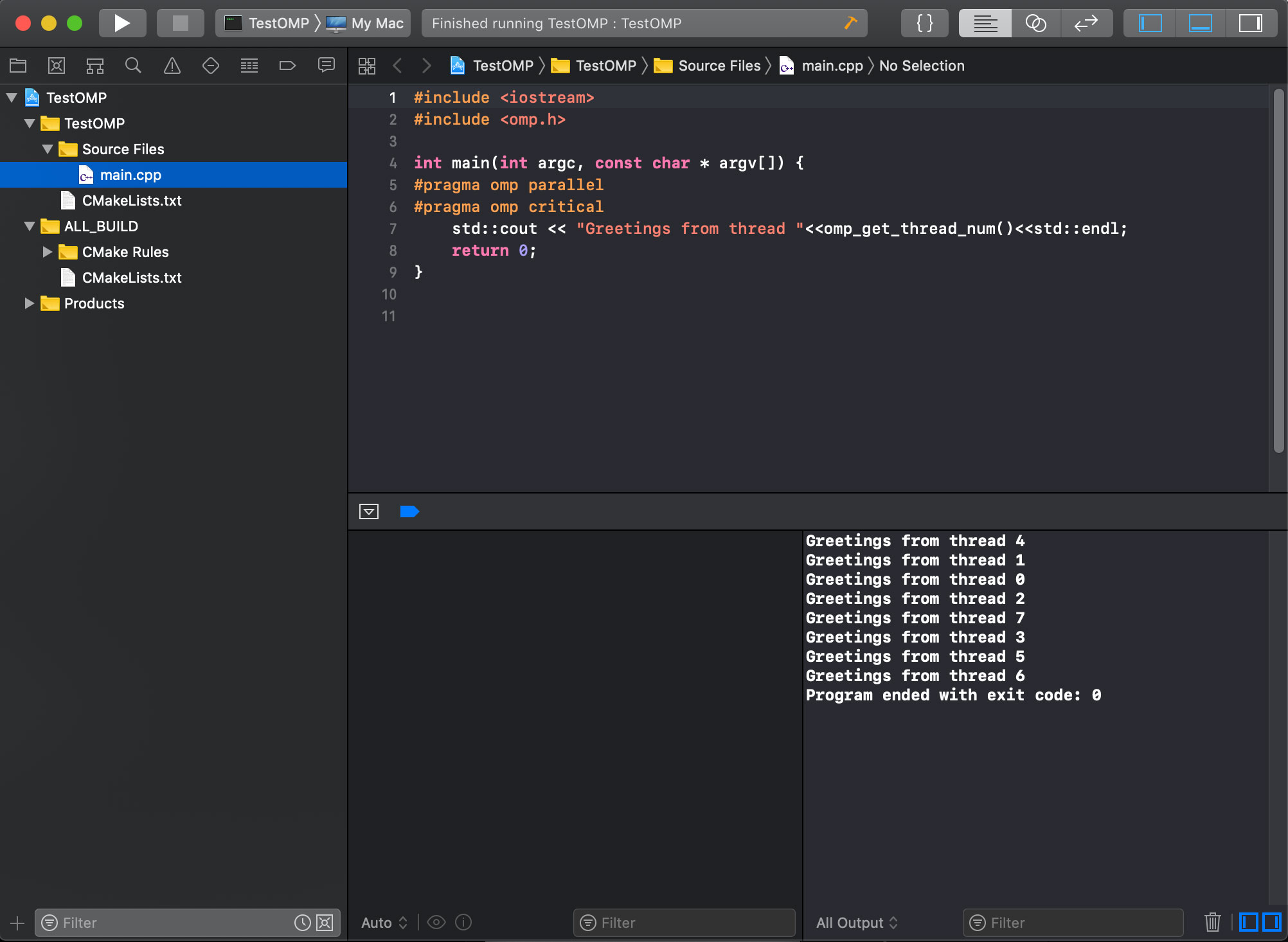Click the clear console output icon
The image size is (1288, 942).
pyautogui.click(x=1213, y=922)
